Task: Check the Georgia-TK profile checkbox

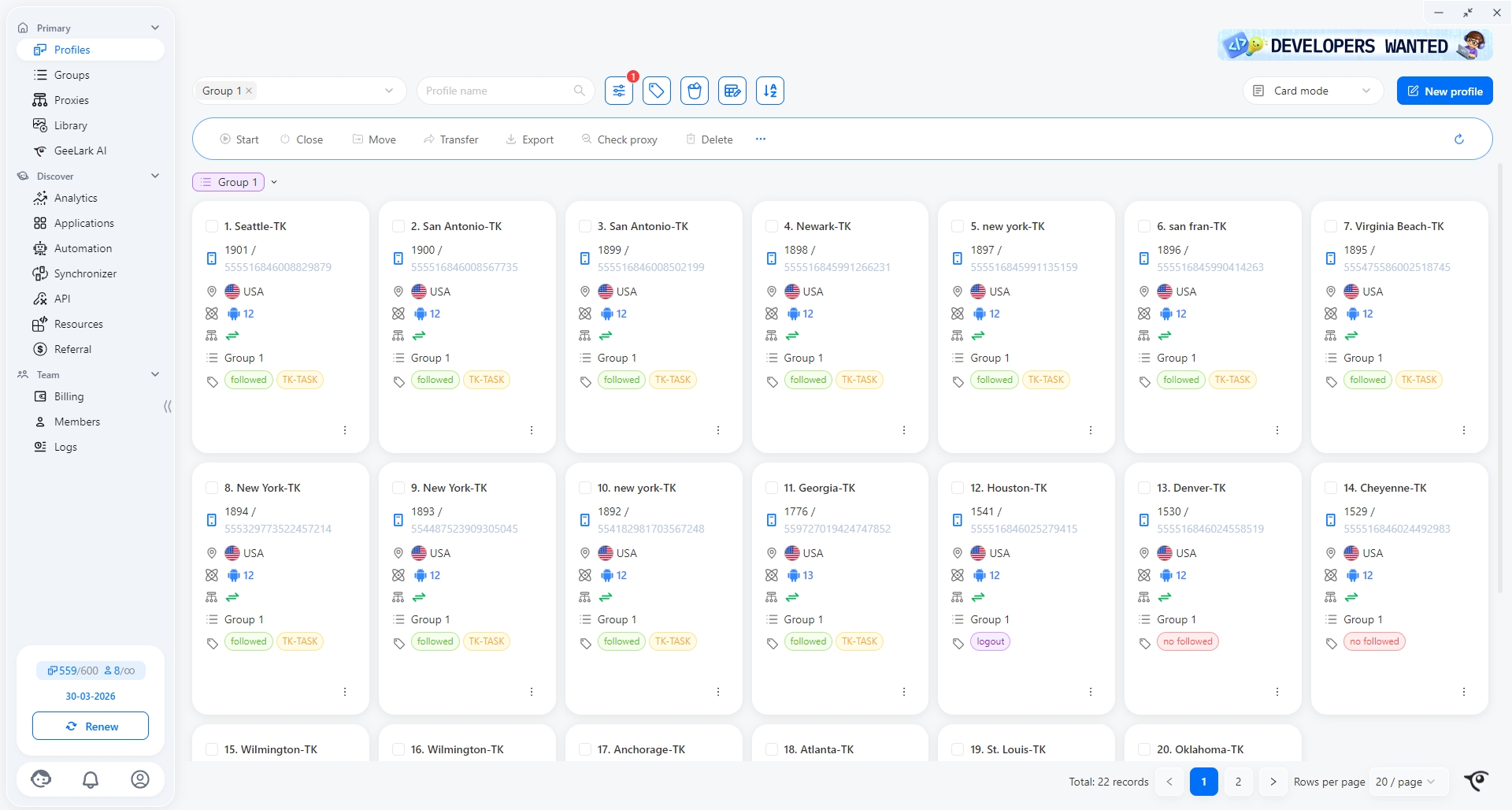Action: click(772, 488)
